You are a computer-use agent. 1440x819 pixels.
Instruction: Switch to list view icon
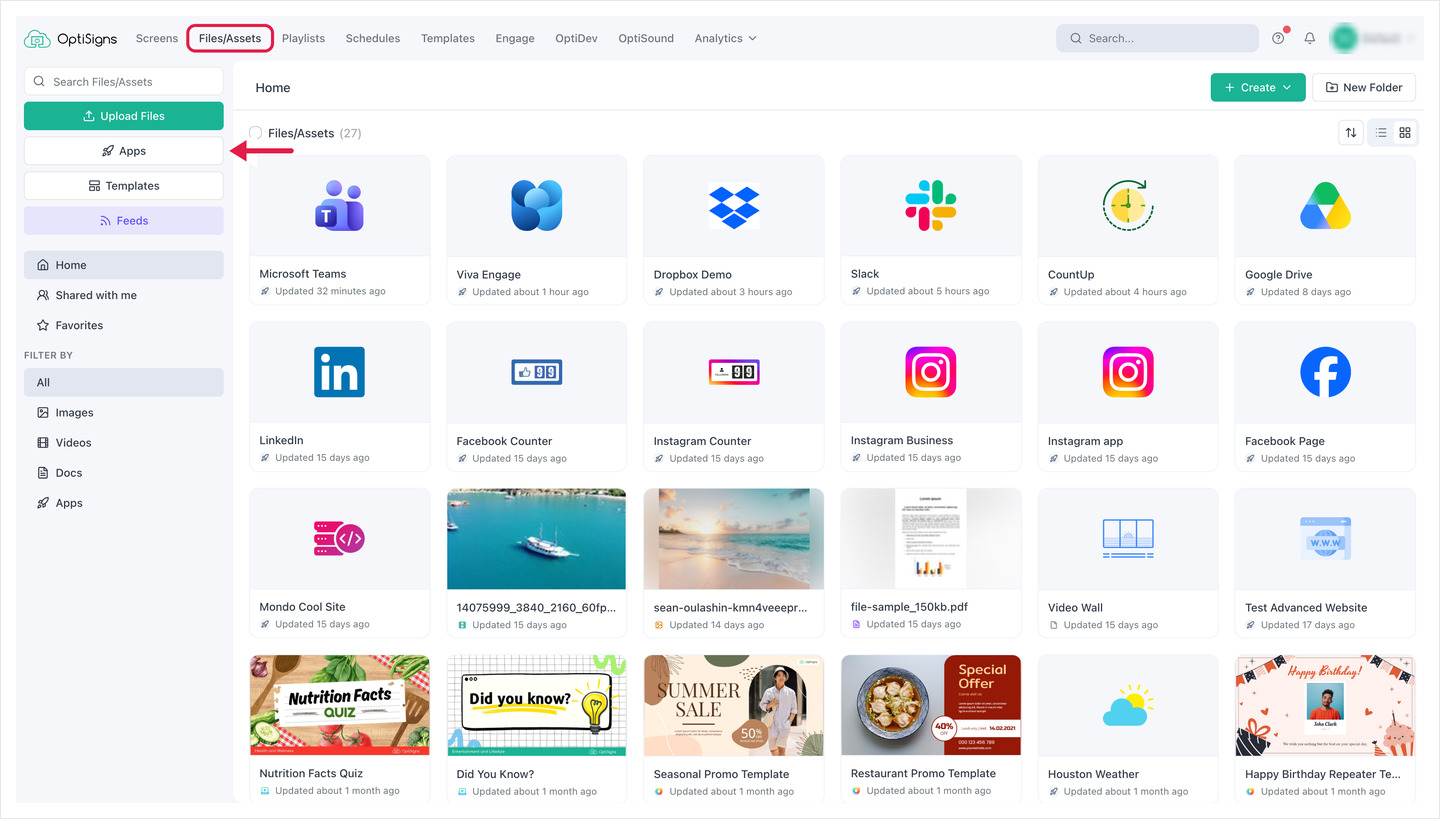point(1381,133)
